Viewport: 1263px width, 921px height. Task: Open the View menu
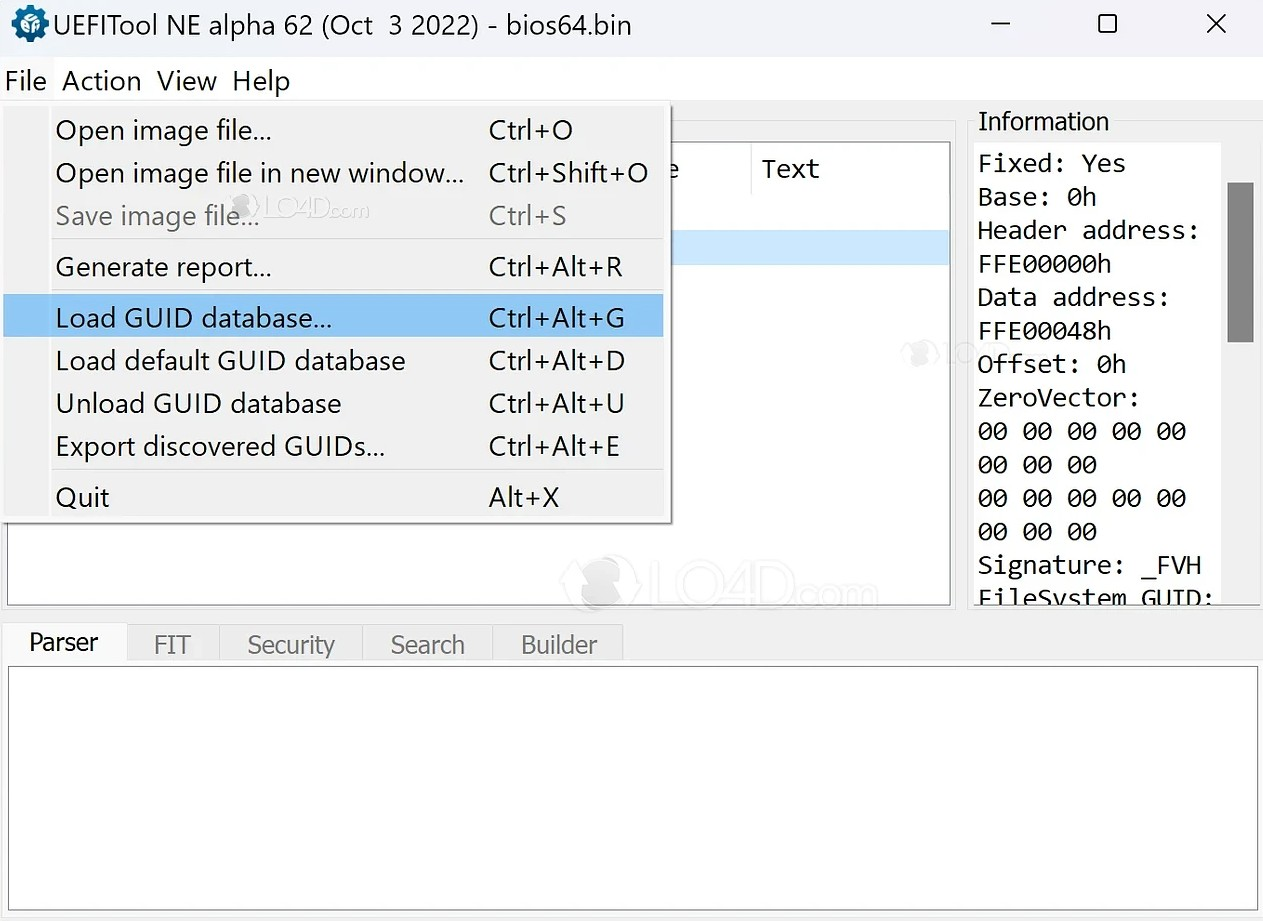(187, 81)
